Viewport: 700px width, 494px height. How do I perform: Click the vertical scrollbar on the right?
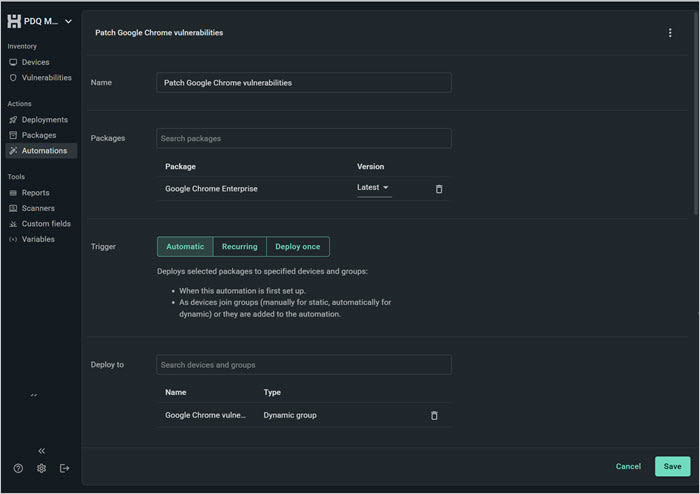point(696,112)
